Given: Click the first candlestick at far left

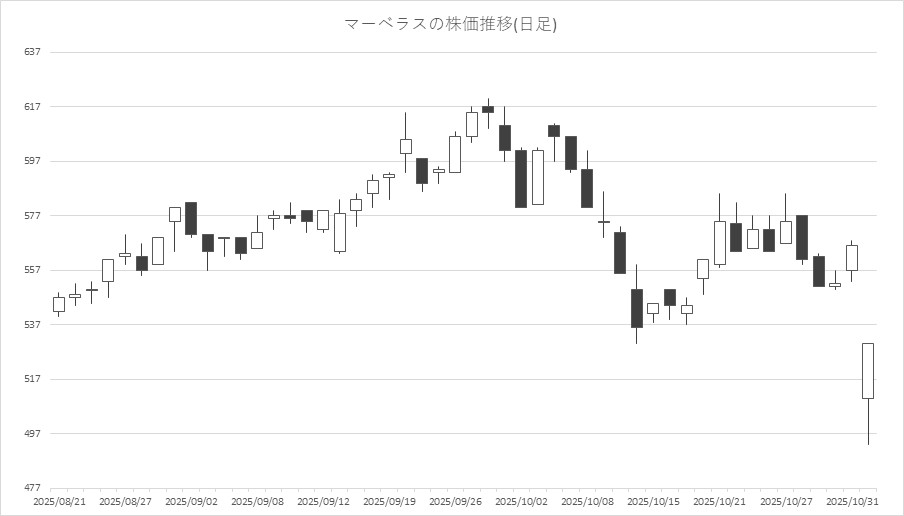Looking at the screenshot, I should click(x=59, y=304).
